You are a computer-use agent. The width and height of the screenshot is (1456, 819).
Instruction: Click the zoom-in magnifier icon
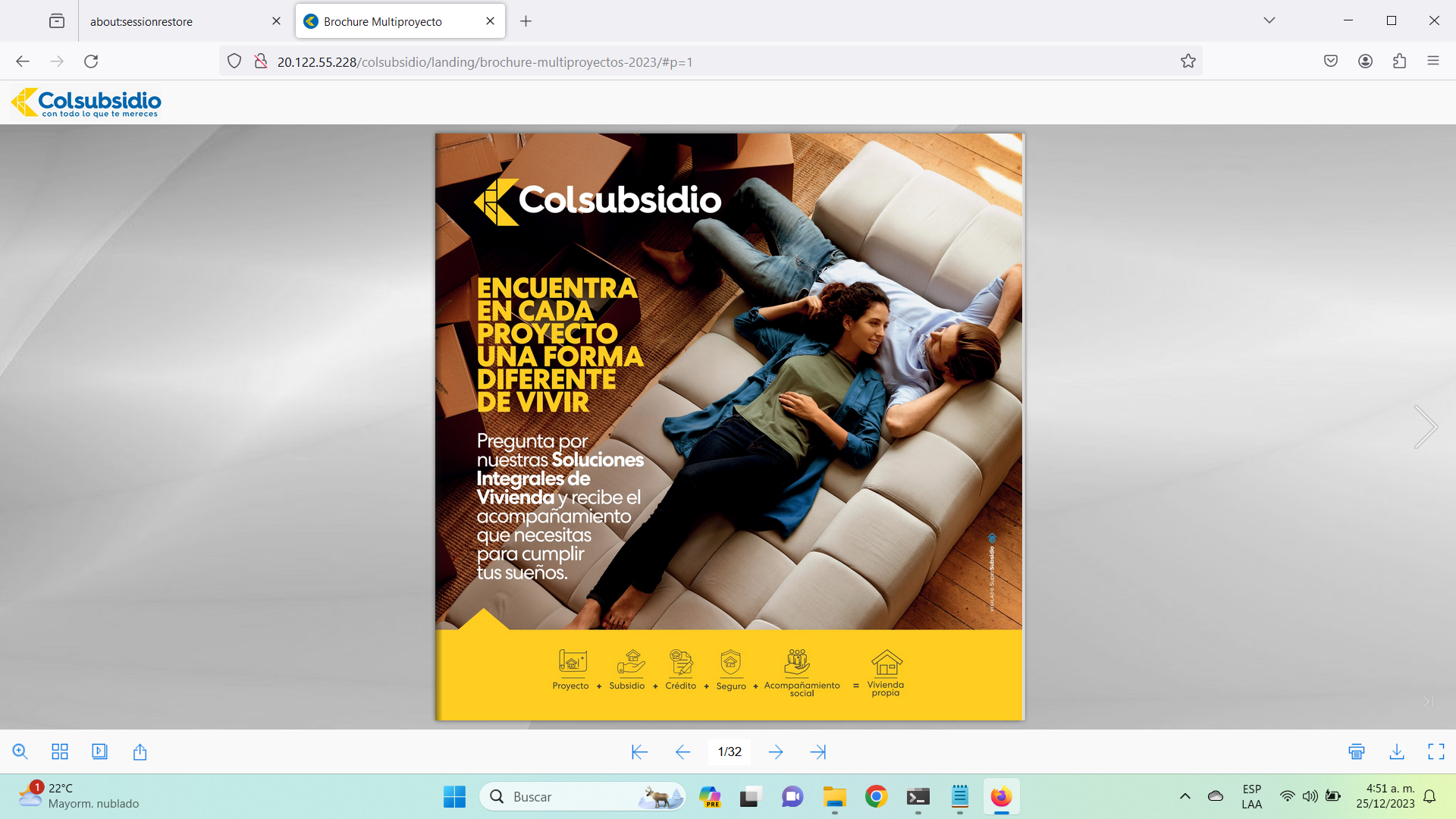click(x=20, y=752)
